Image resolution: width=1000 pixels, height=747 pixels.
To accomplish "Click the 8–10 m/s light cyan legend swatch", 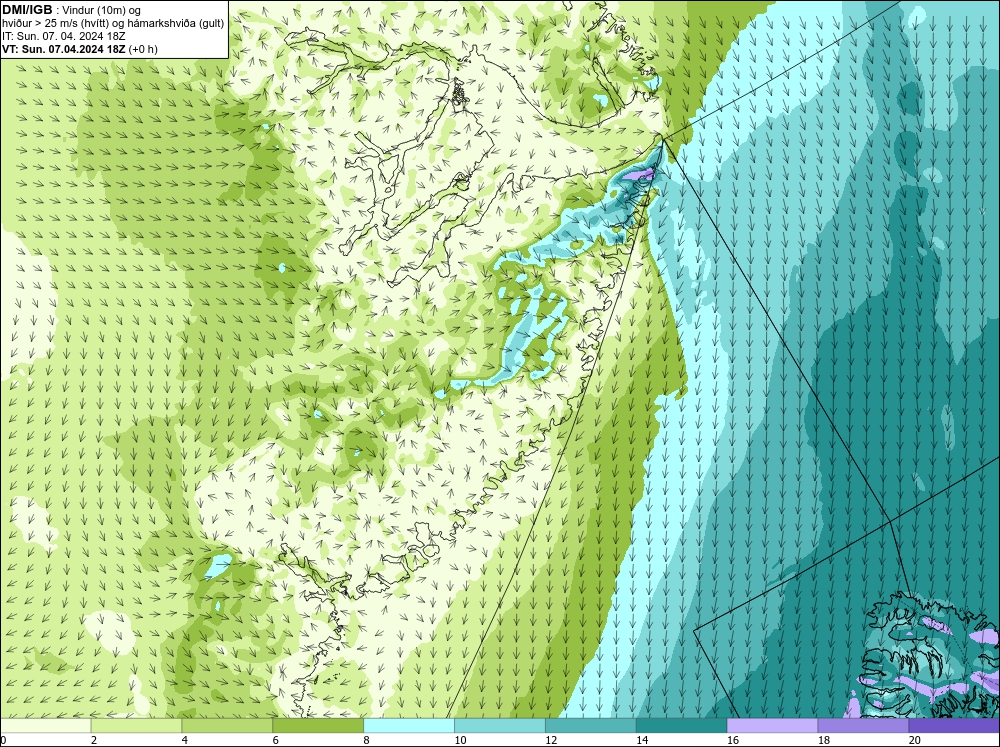I will click(409, 726).
